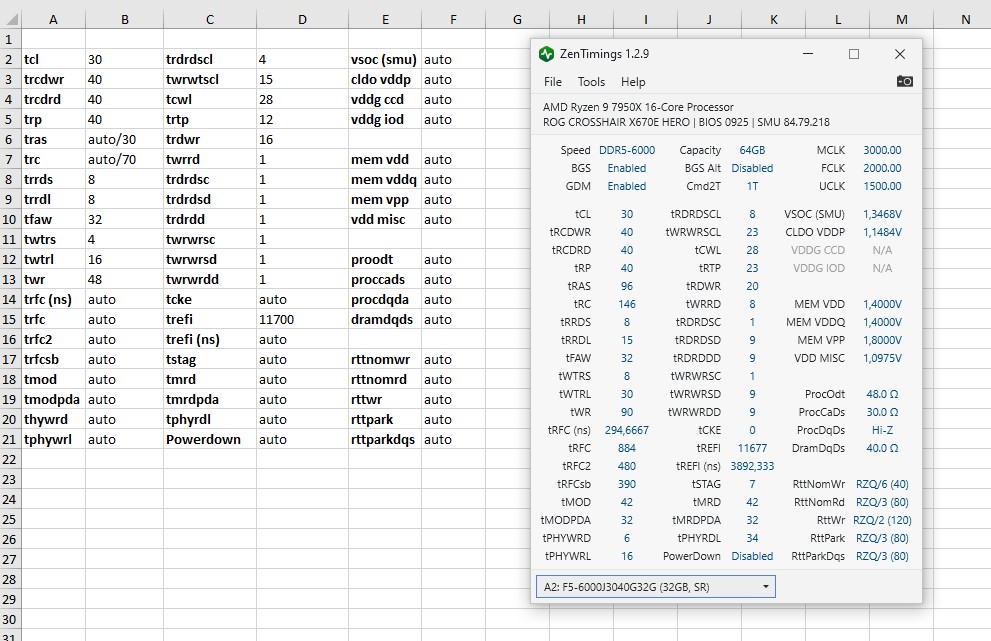
Task: Click the tRFC (ns) 294,6667 value
Action: pyautogui.click(x=627, y=430)
